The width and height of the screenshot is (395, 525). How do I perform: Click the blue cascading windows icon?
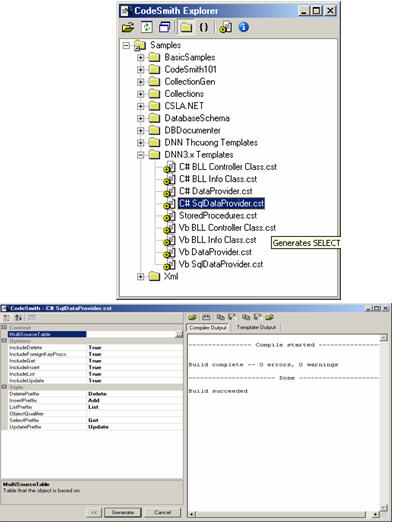[164, 27]
